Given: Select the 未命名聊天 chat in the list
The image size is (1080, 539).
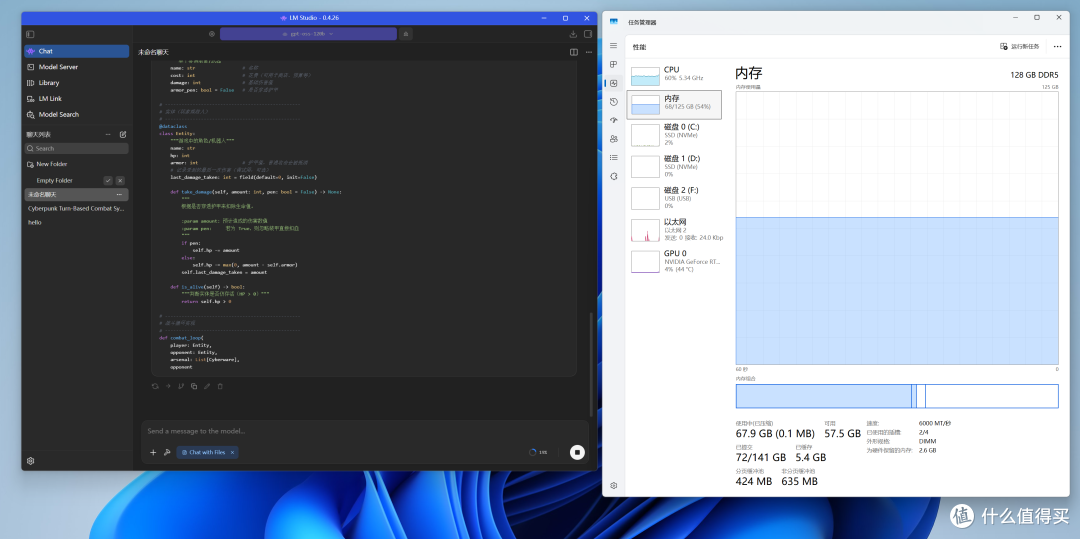Looking at the screenshot, I should (76, 194).
